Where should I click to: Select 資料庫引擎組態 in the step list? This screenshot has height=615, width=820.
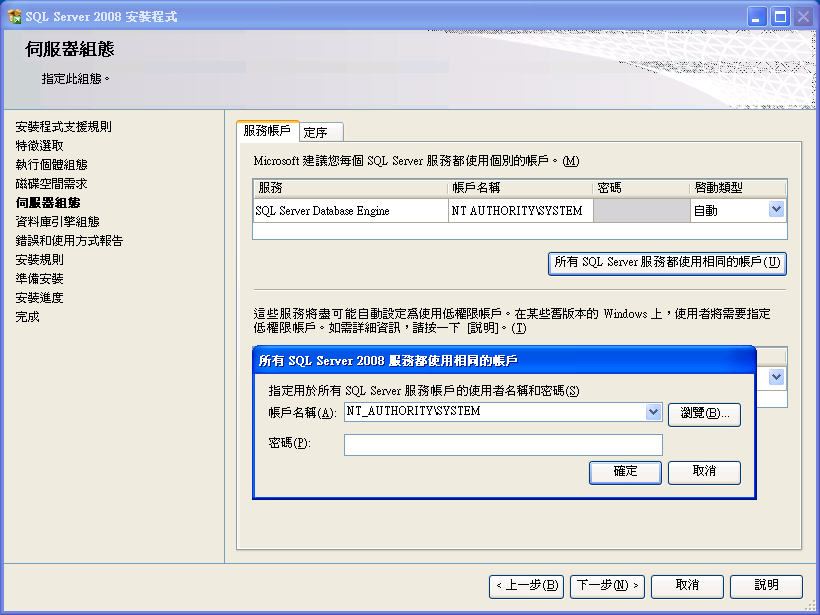58,222
